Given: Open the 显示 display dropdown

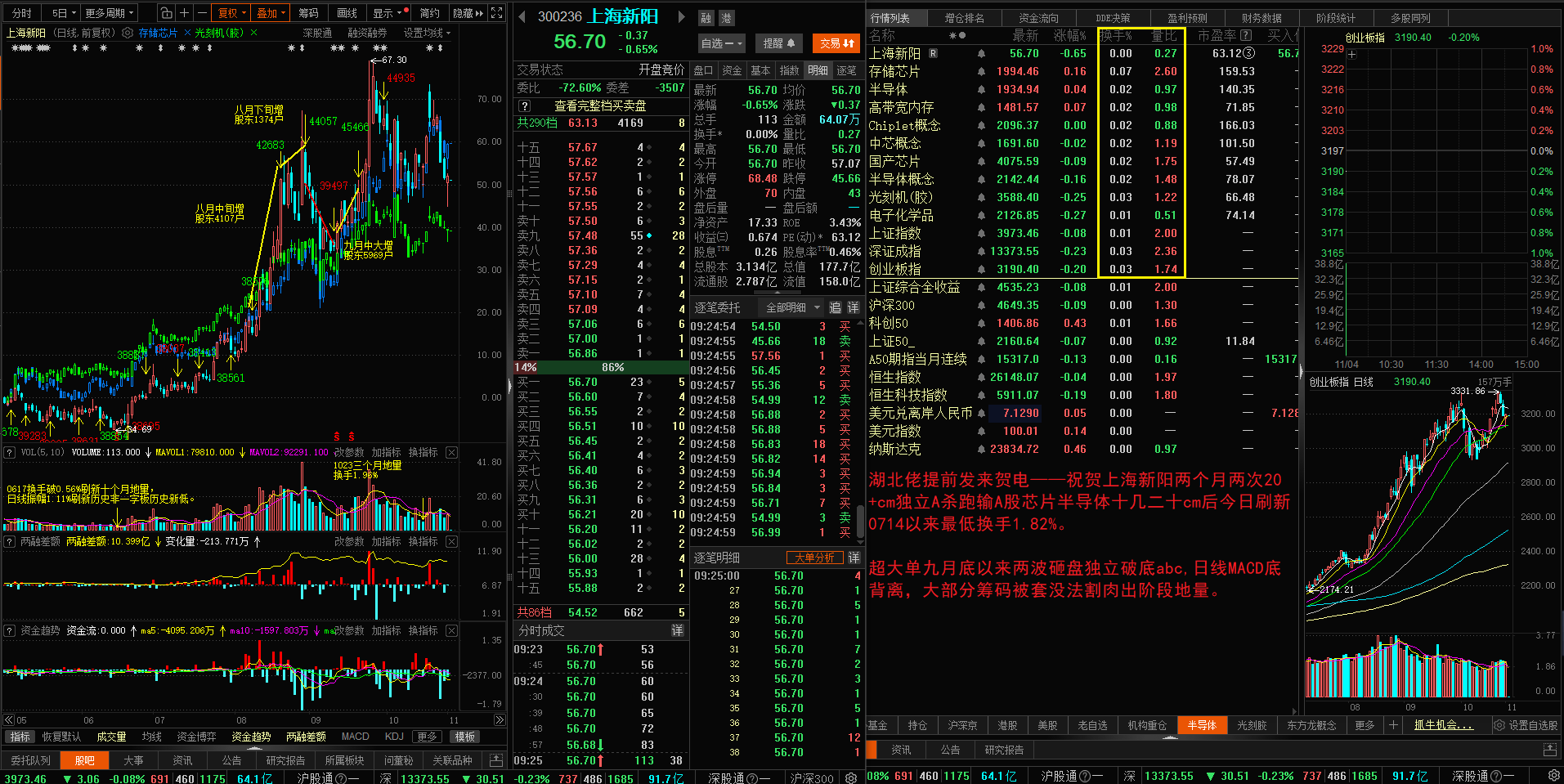Looking at the screenshot, I should pos(387,13).
